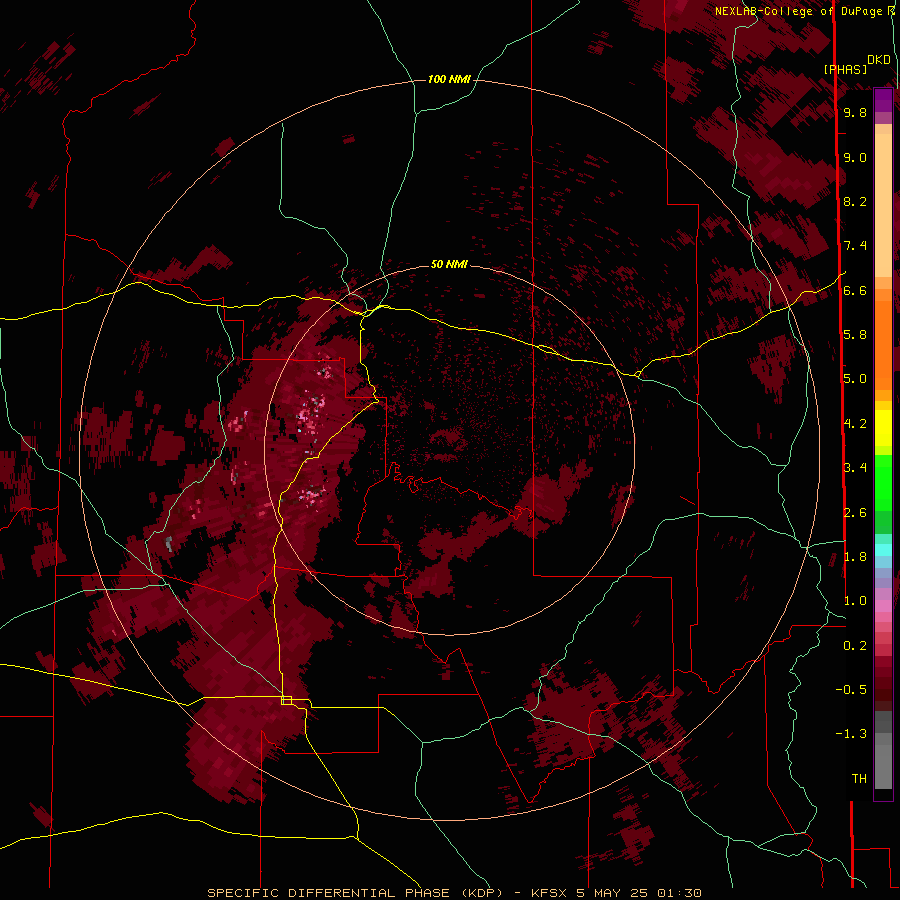Click the 50 NMI range ring label
Screen dimensions: 900x900
[449, 264]
